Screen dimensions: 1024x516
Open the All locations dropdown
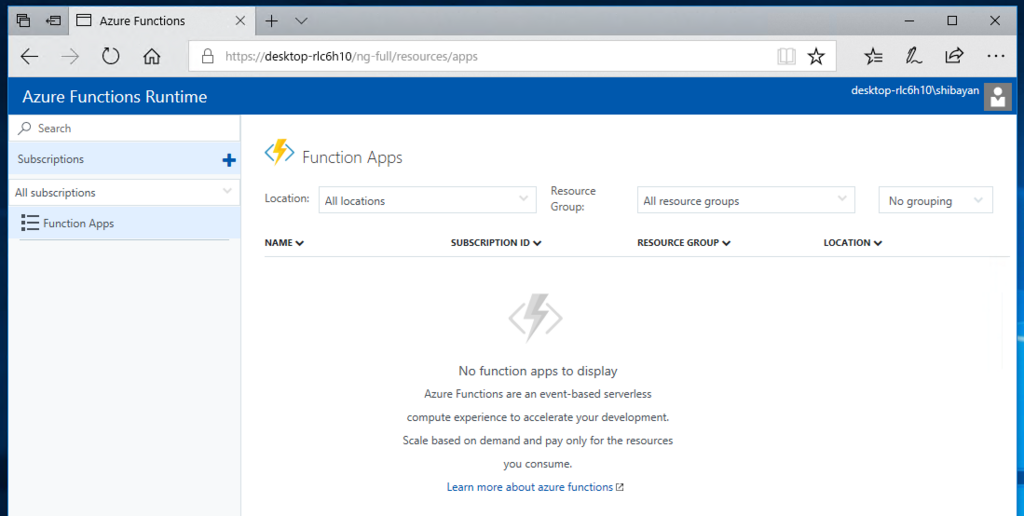pyautogui.click(x=427, y=200)
